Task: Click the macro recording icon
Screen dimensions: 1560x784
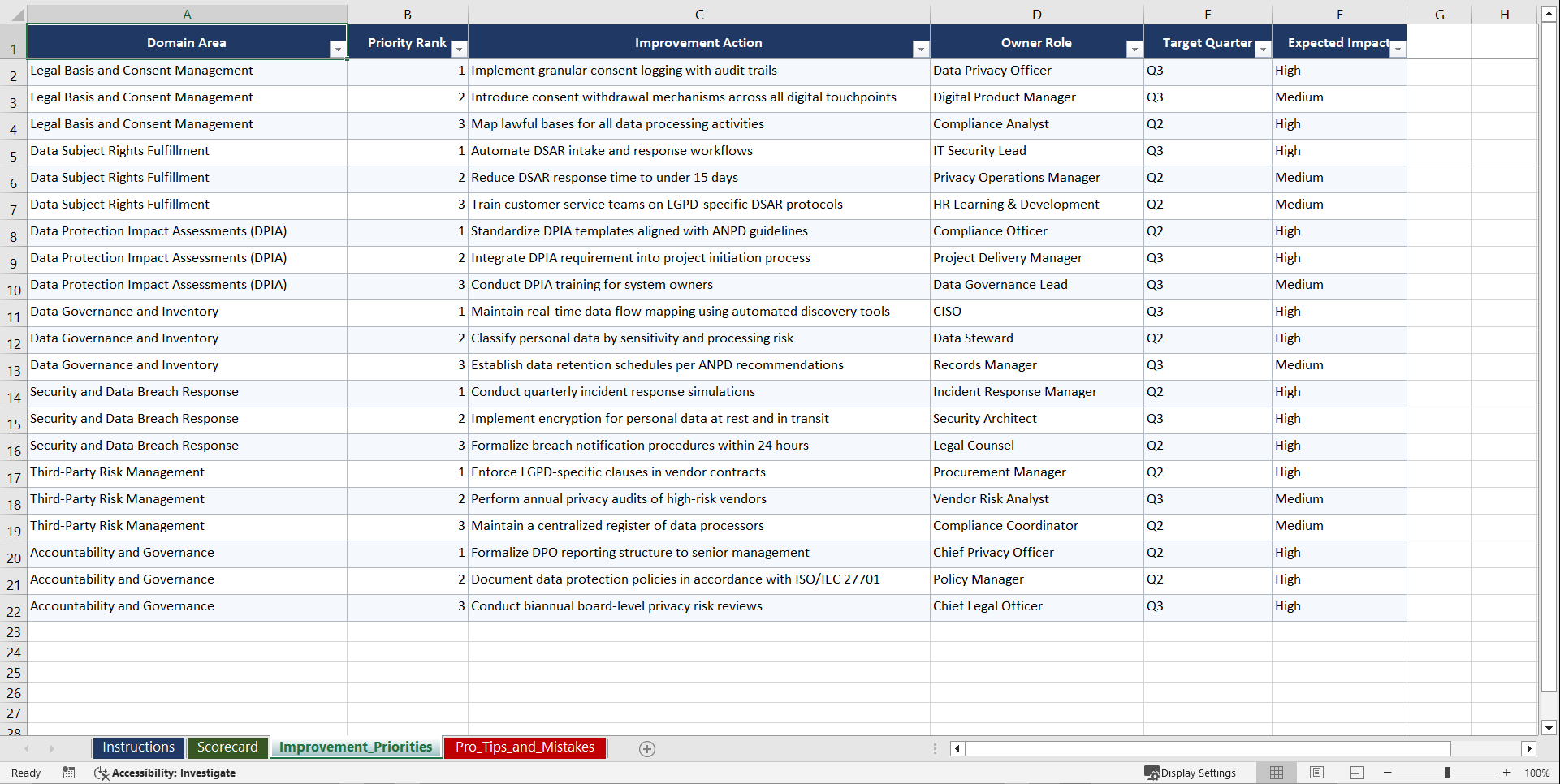Action: [x=69, y=773]
